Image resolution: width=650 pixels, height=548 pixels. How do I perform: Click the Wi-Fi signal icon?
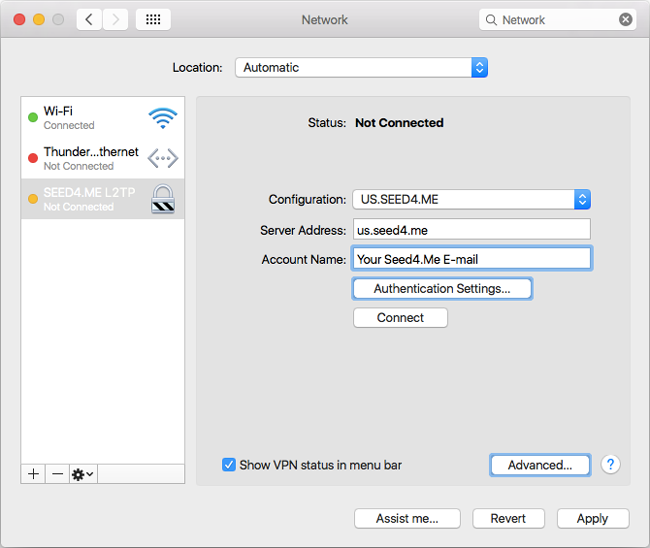[x=163, y=118]
